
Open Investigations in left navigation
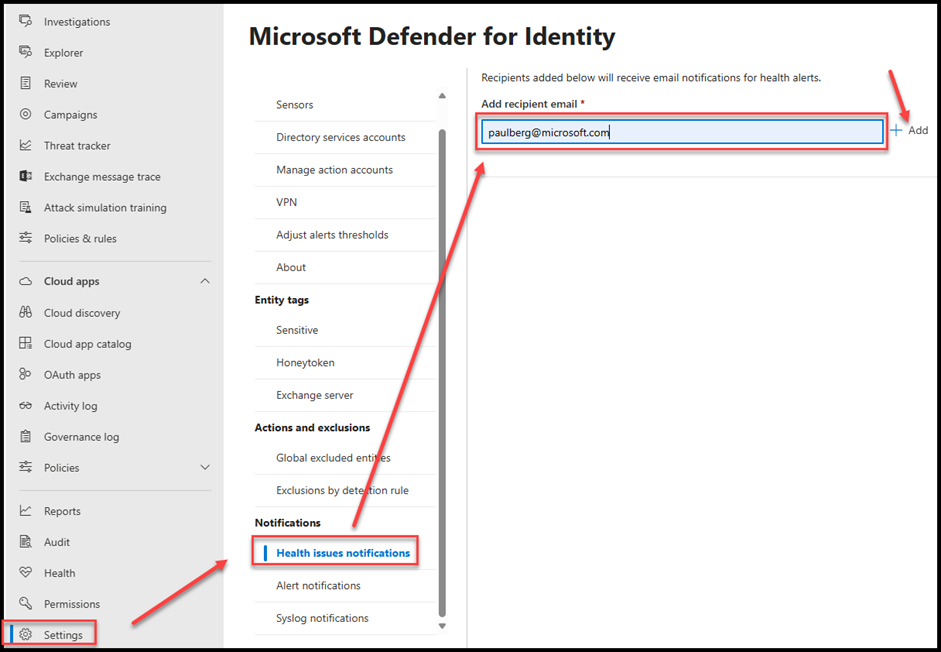(77, 22)
